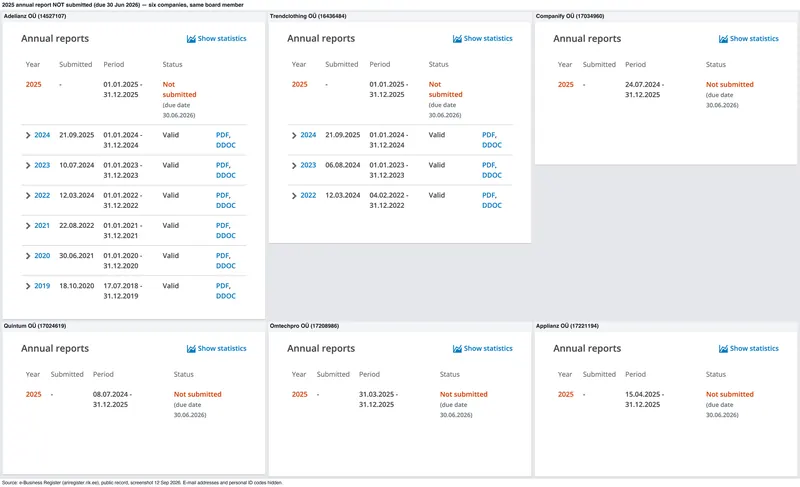Download the 2021 DDOC file for Adelianz OÜ

pos(226,236)
